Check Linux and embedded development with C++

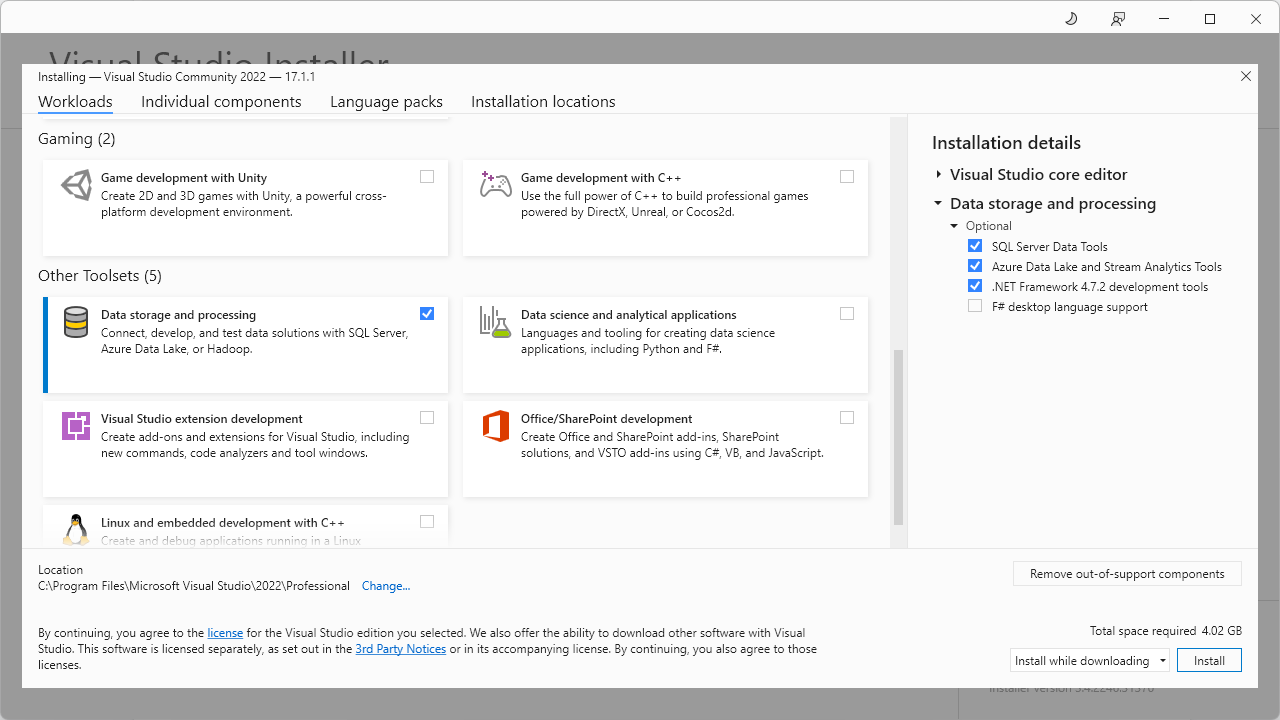pyautogui.click(x=427, y=522)
